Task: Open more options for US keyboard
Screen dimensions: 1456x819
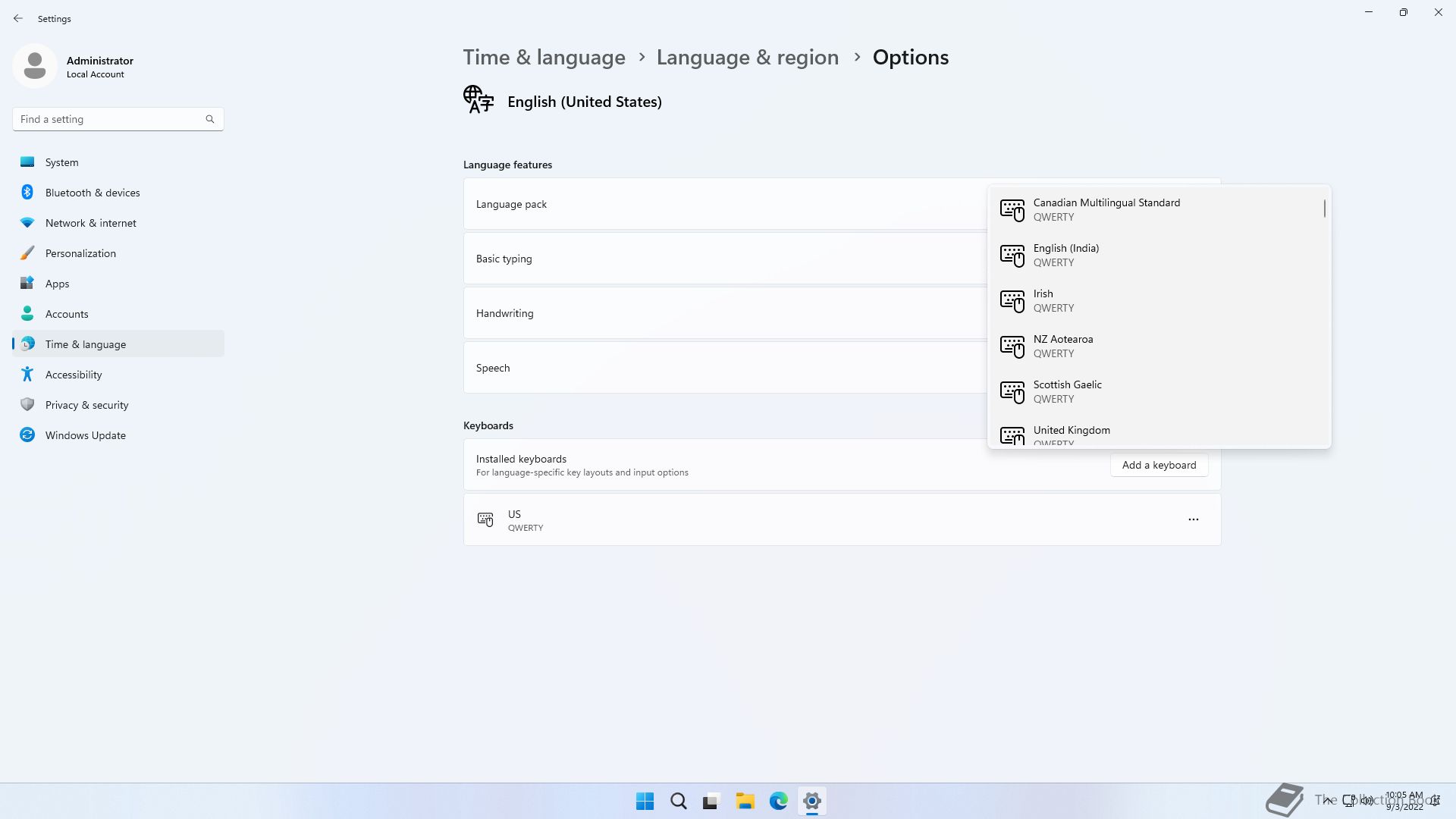Action: point(1193,519)
